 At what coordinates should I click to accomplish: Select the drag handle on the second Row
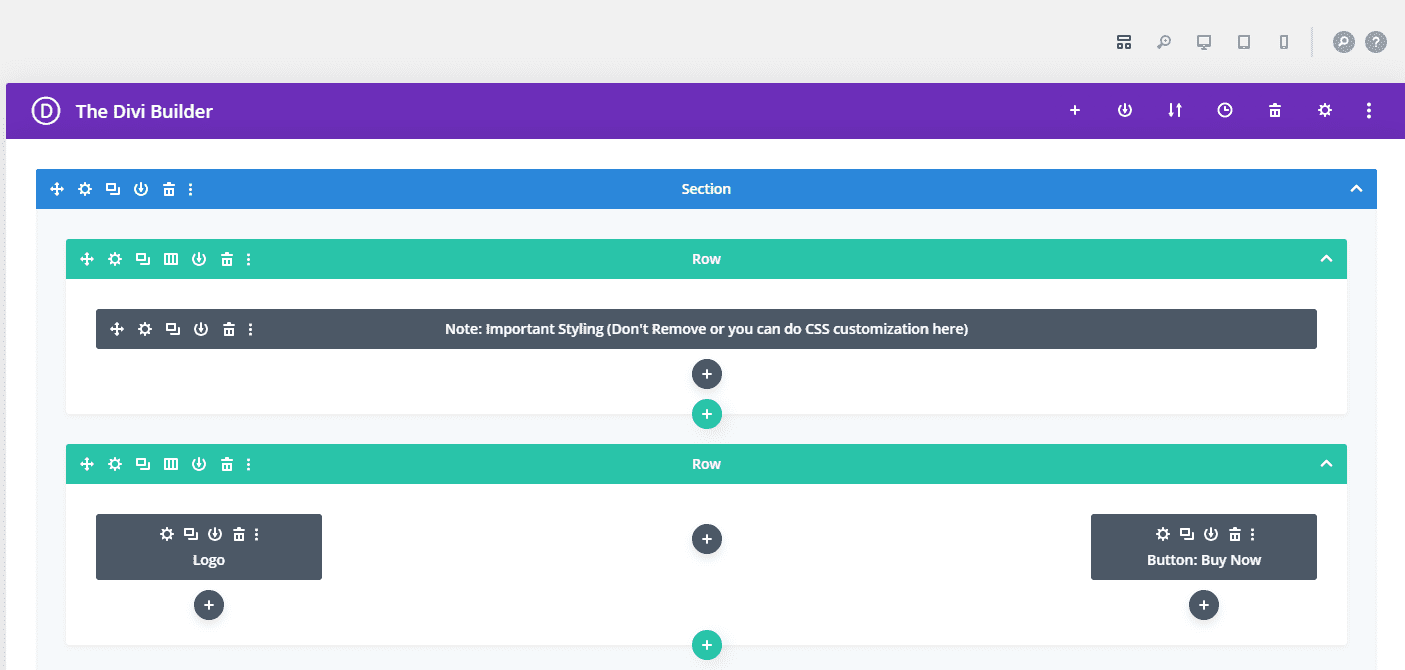87,463
